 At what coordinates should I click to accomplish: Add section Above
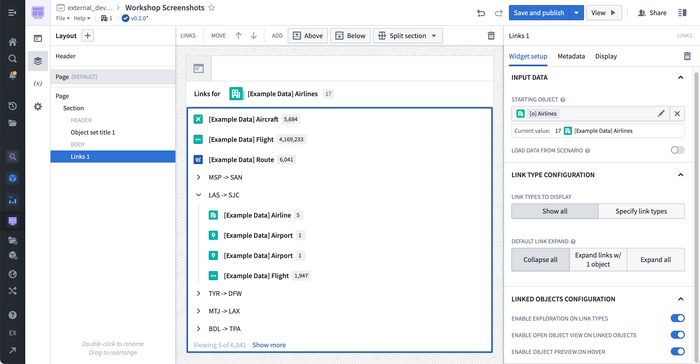pyautogui.click(x=308, y=36)
